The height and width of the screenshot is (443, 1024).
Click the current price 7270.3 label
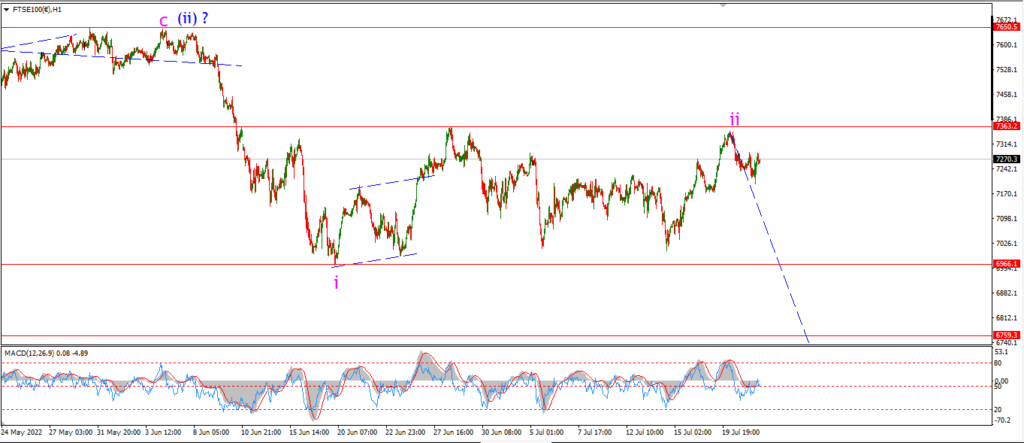click(x=1003, y=159)
